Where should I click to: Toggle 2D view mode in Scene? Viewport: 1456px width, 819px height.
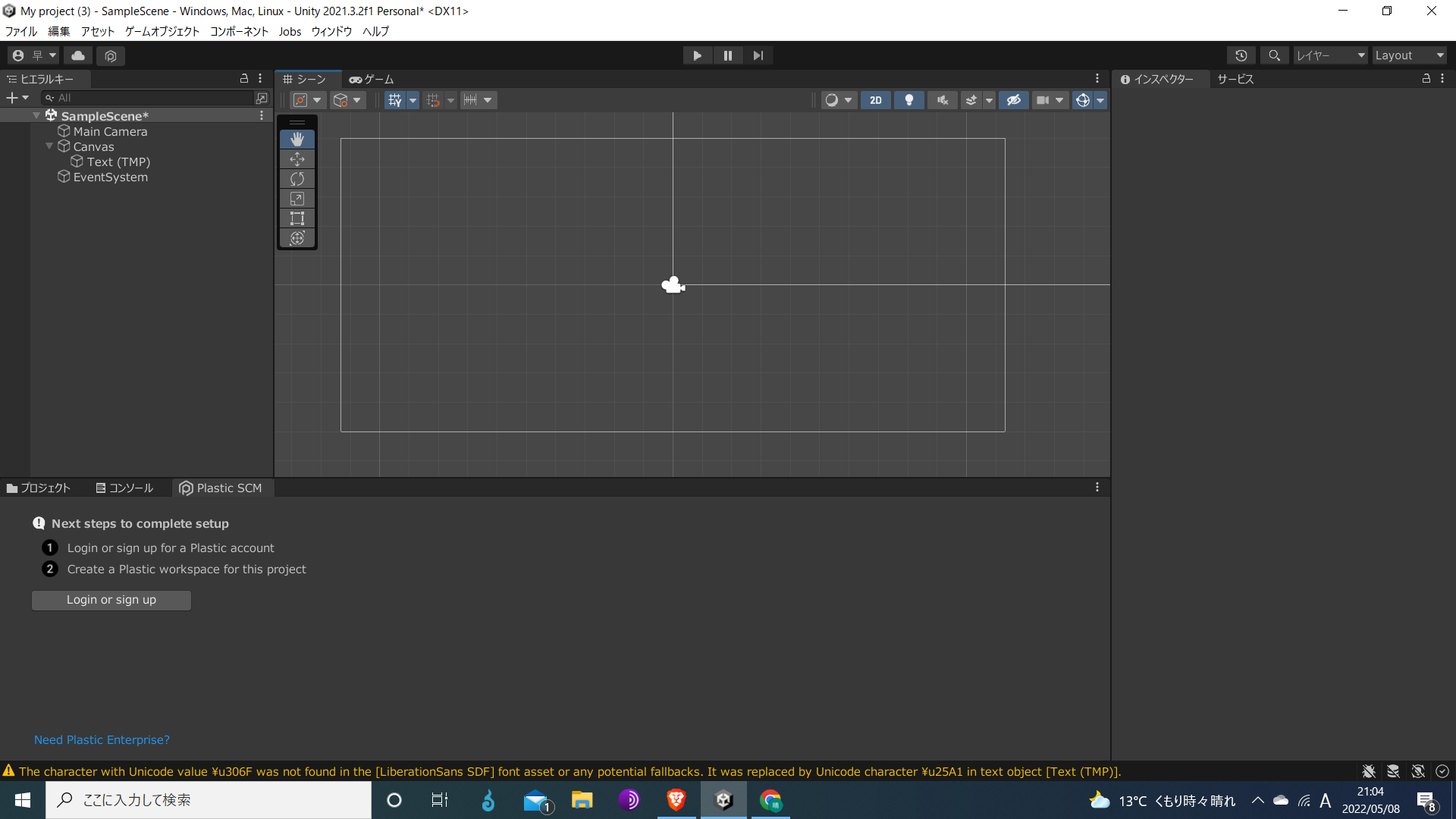point(876,100)
